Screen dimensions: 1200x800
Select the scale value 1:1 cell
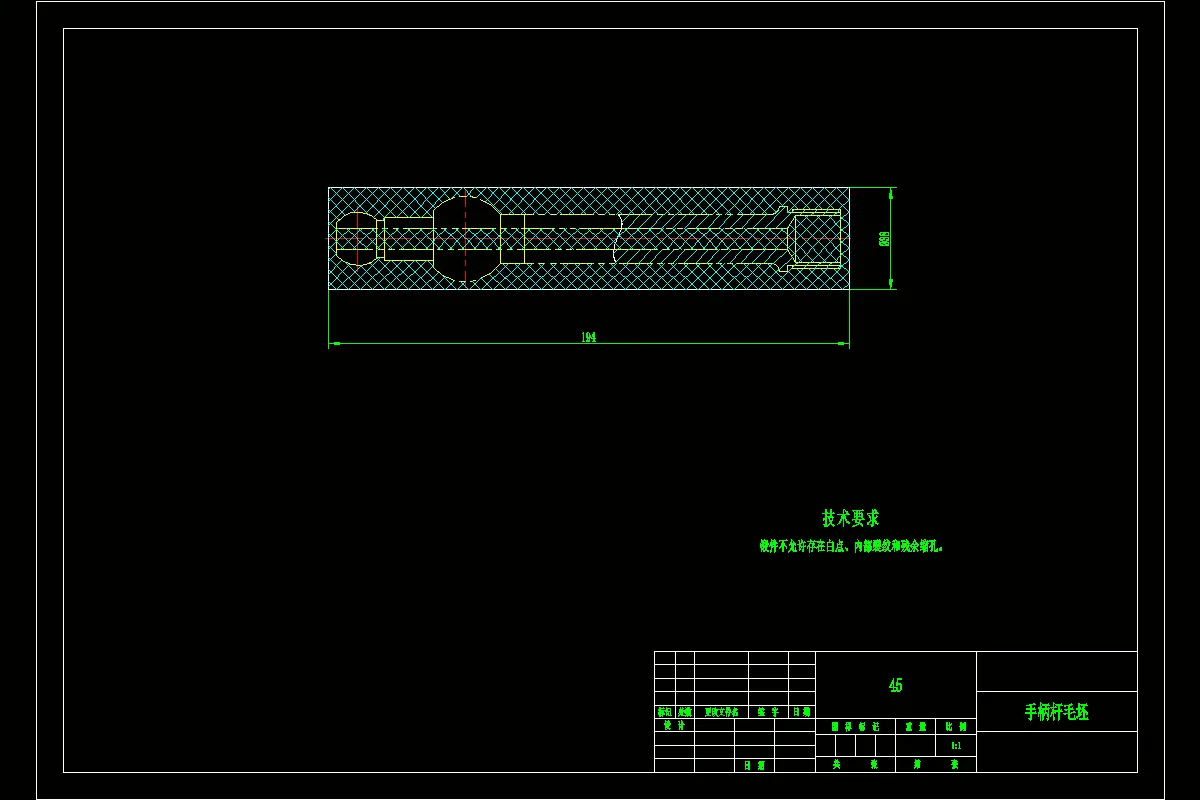click(956, 746)
